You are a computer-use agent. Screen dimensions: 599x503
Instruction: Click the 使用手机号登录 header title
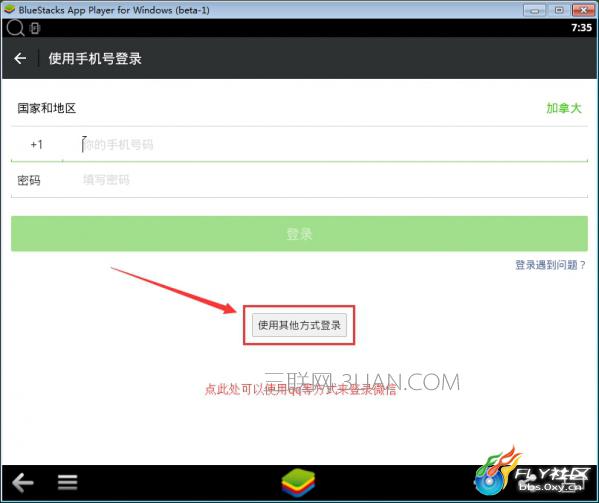(95, 58)
